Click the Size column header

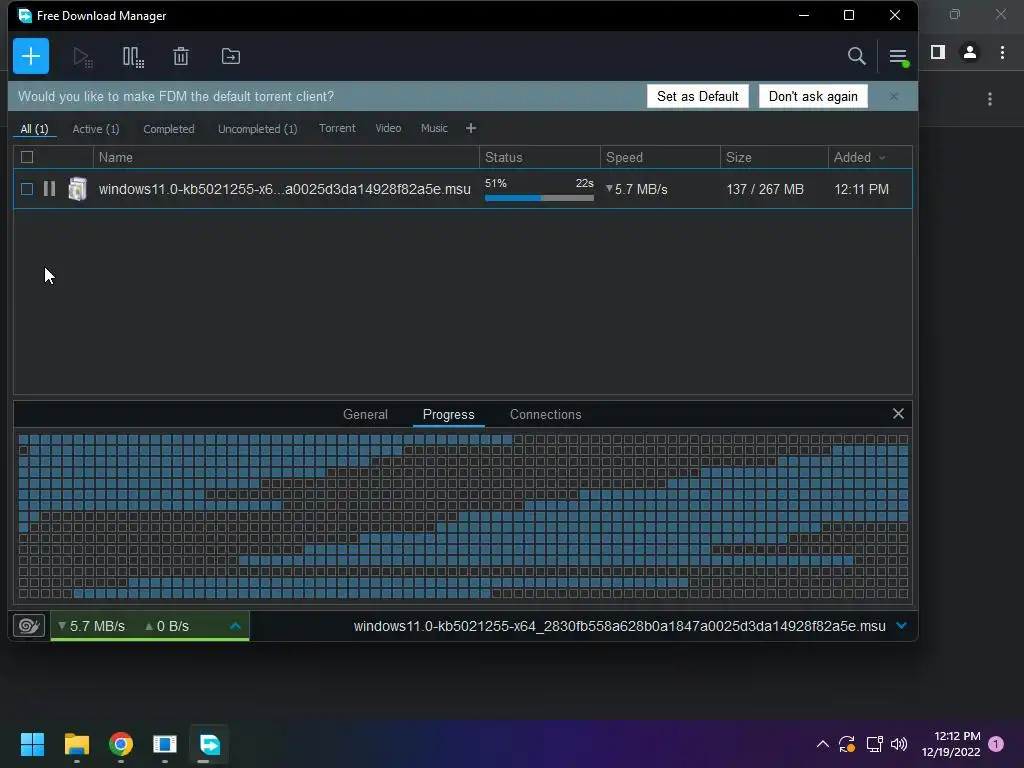click(x=774, y=157)
